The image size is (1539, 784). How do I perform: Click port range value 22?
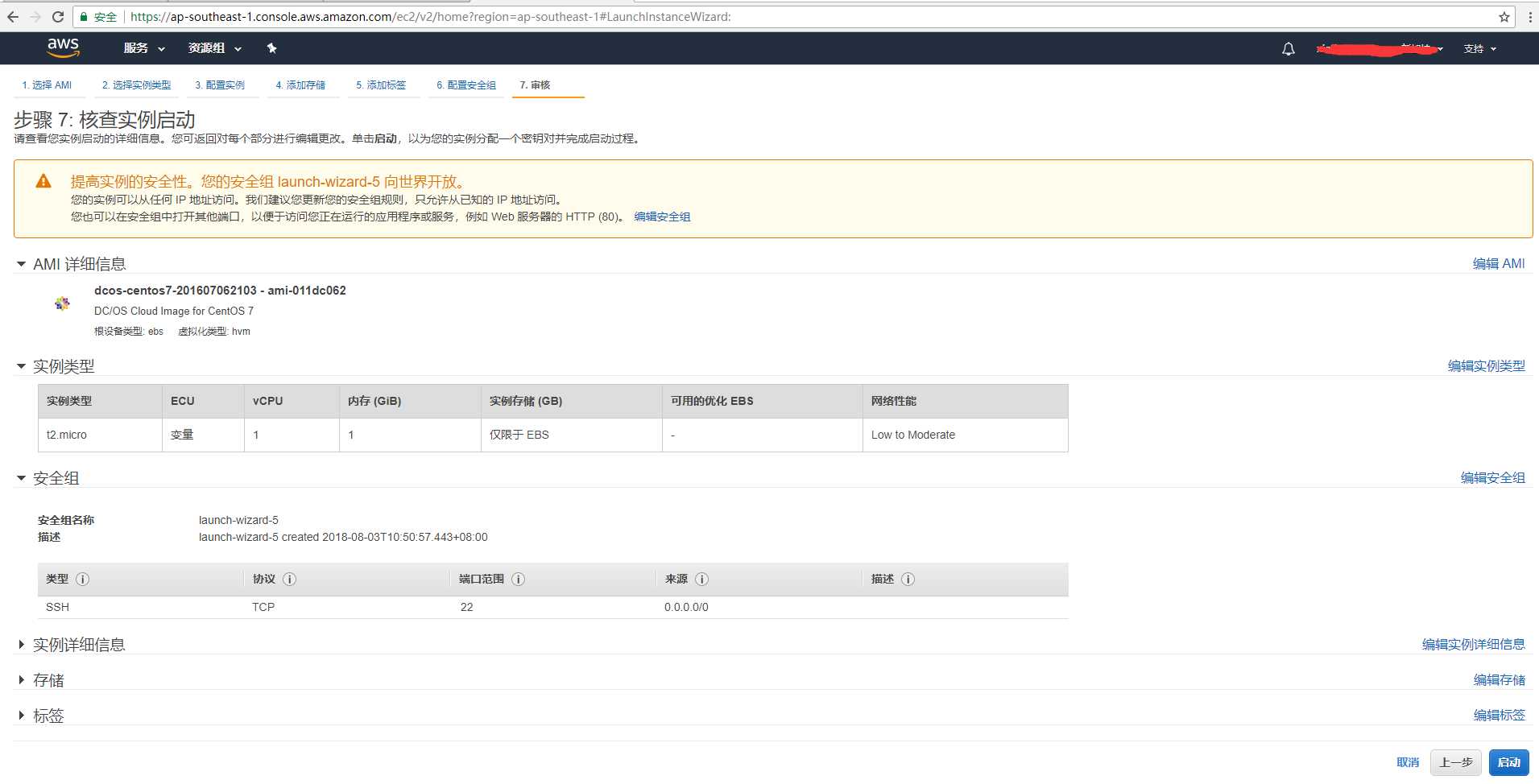467,607
